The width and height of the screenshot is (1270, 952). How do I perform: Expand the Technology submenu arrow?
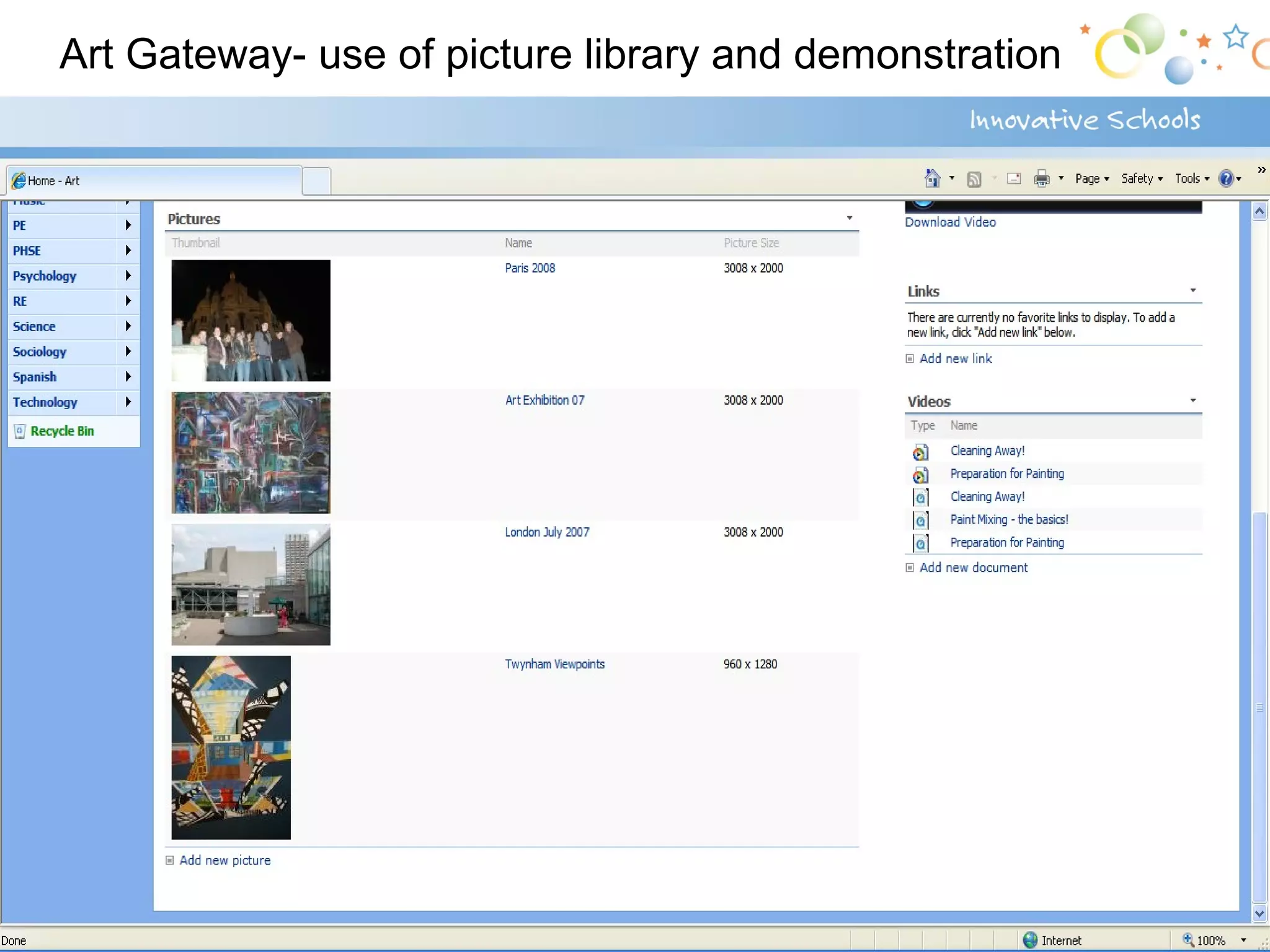click(x=128, y=402)
